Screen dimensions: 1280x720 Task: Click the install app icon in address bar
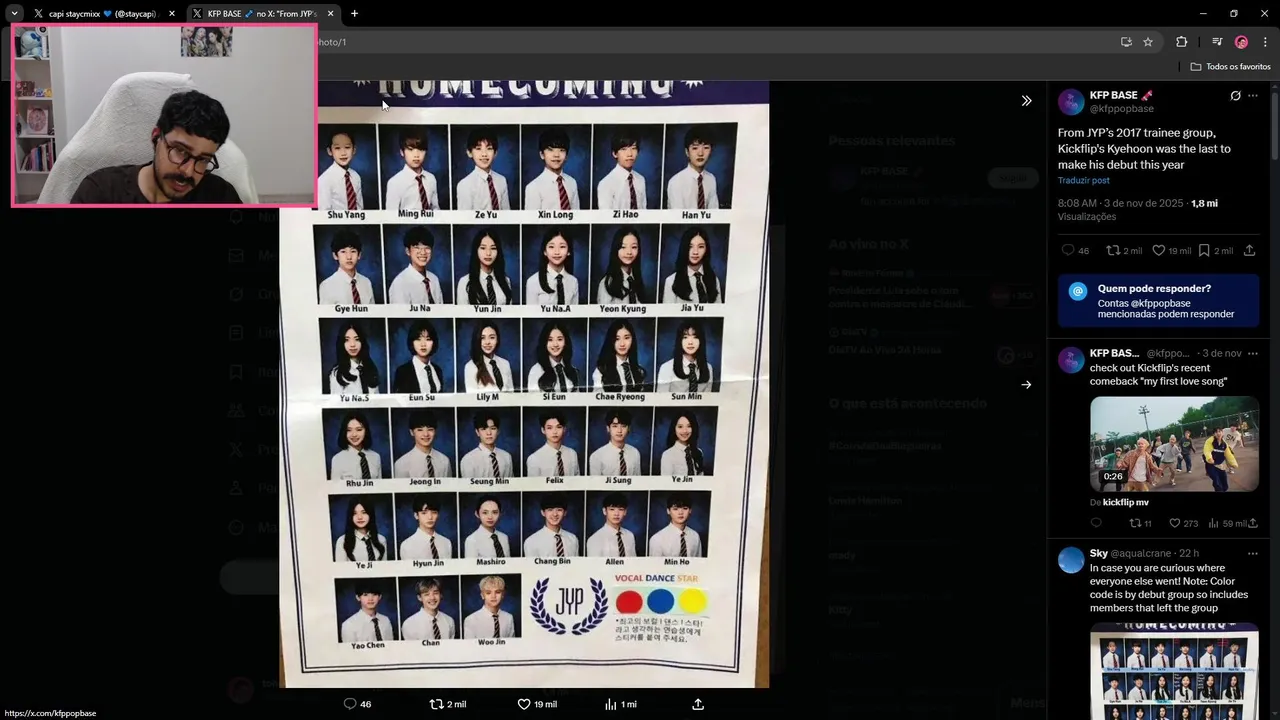click(x=1126, y=42)
